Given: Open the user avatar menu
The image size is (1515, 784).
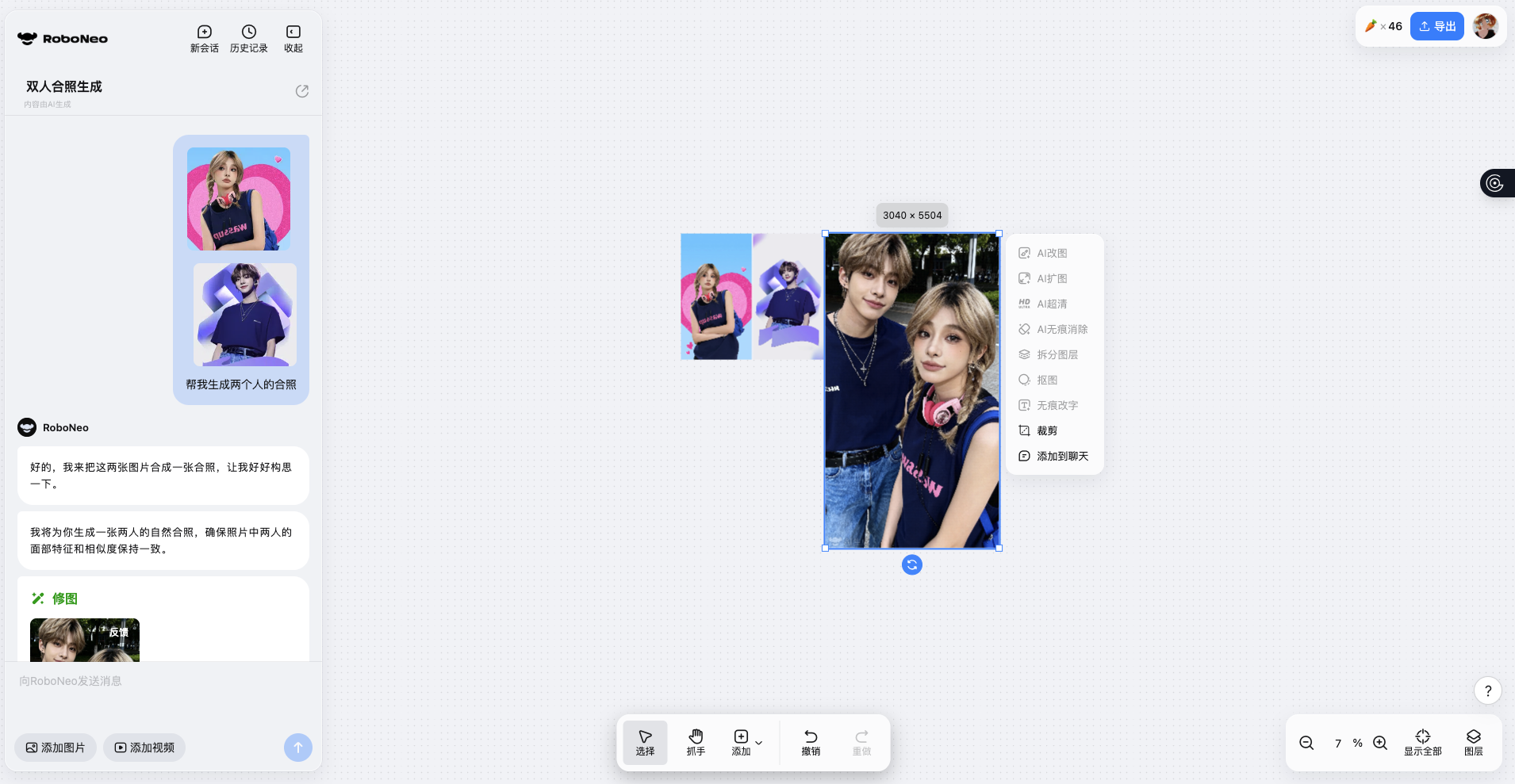Looking at the screenshot, I should pos(1485,26).
